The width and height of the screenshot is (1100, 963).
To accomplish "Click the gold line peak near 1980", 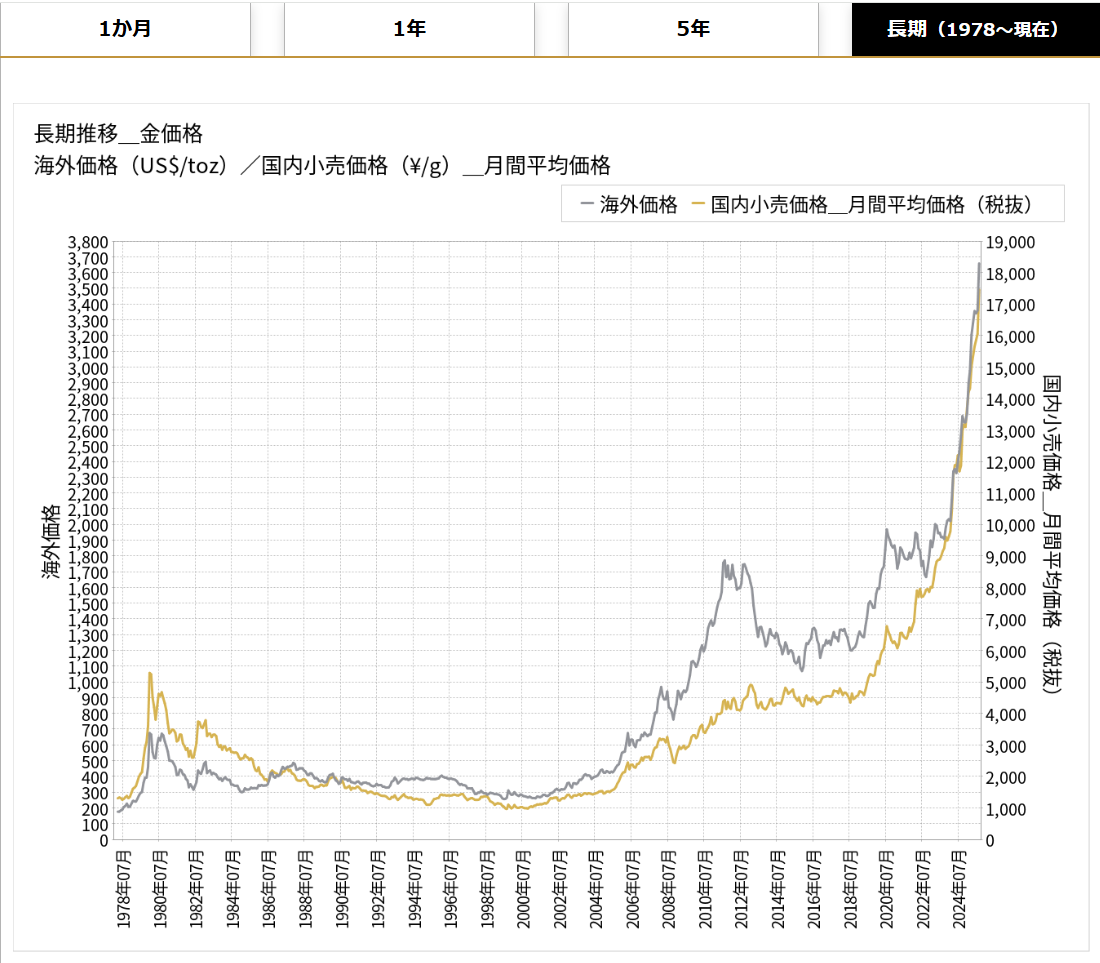I will point(150,674).
